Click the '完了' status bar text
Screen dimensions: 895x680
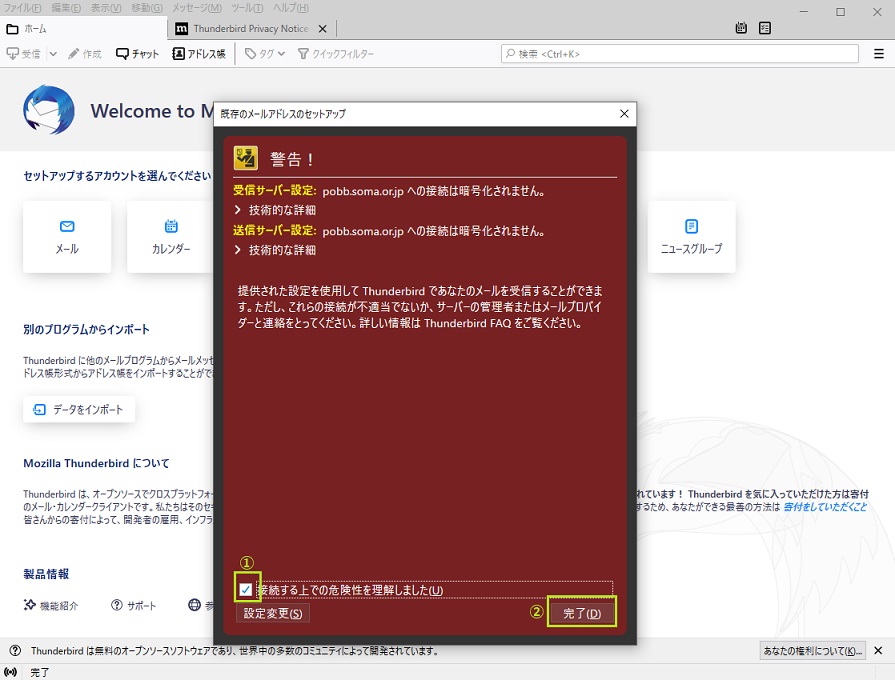coord(40,673)
